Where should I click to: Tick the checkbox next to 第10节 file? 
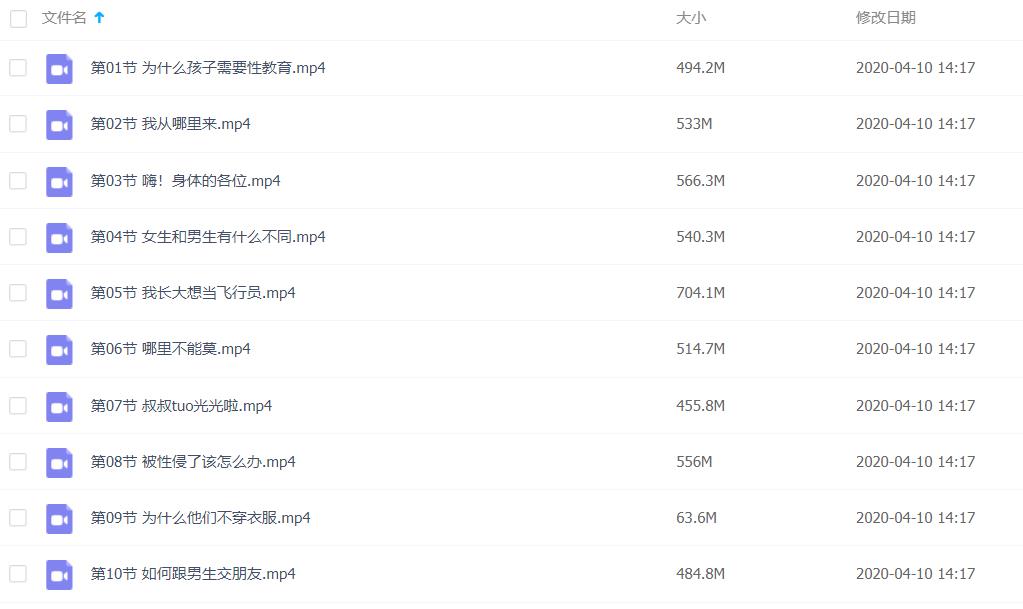pyautogui.click(x=18, y=574)
